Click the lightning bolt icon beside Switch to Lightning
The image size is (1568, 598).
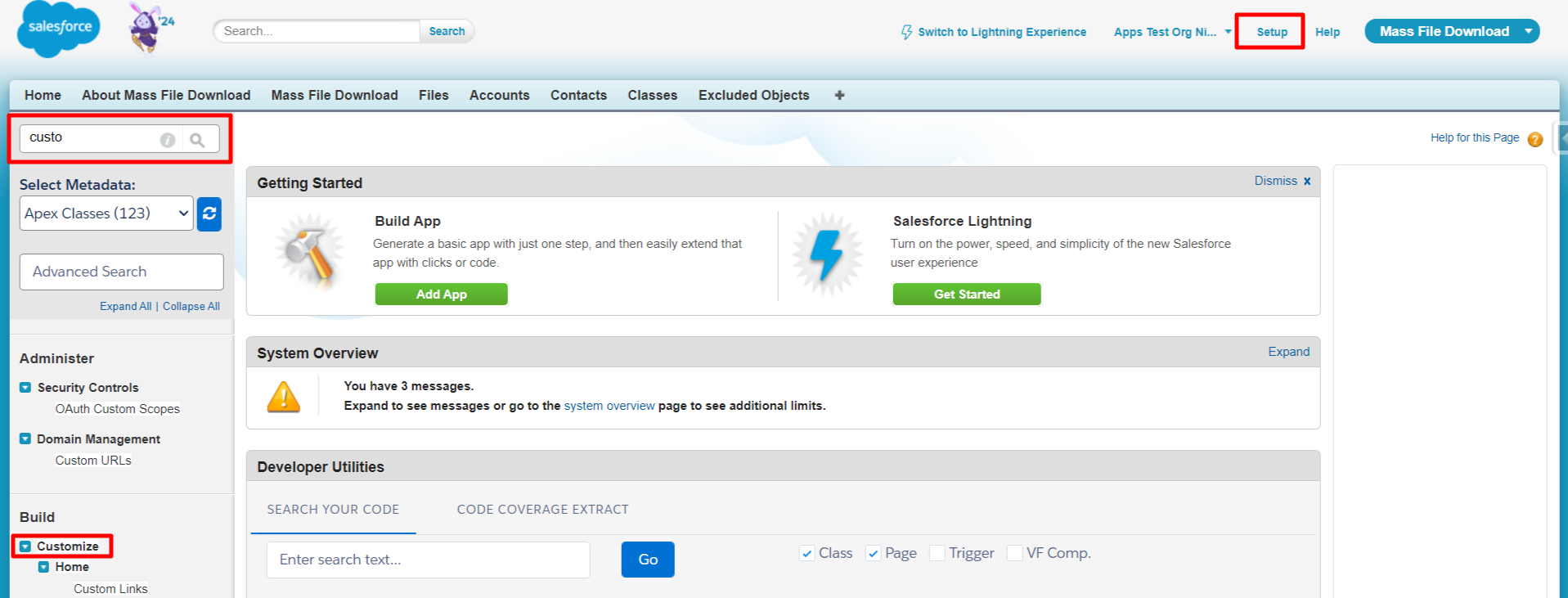[906, 32]
